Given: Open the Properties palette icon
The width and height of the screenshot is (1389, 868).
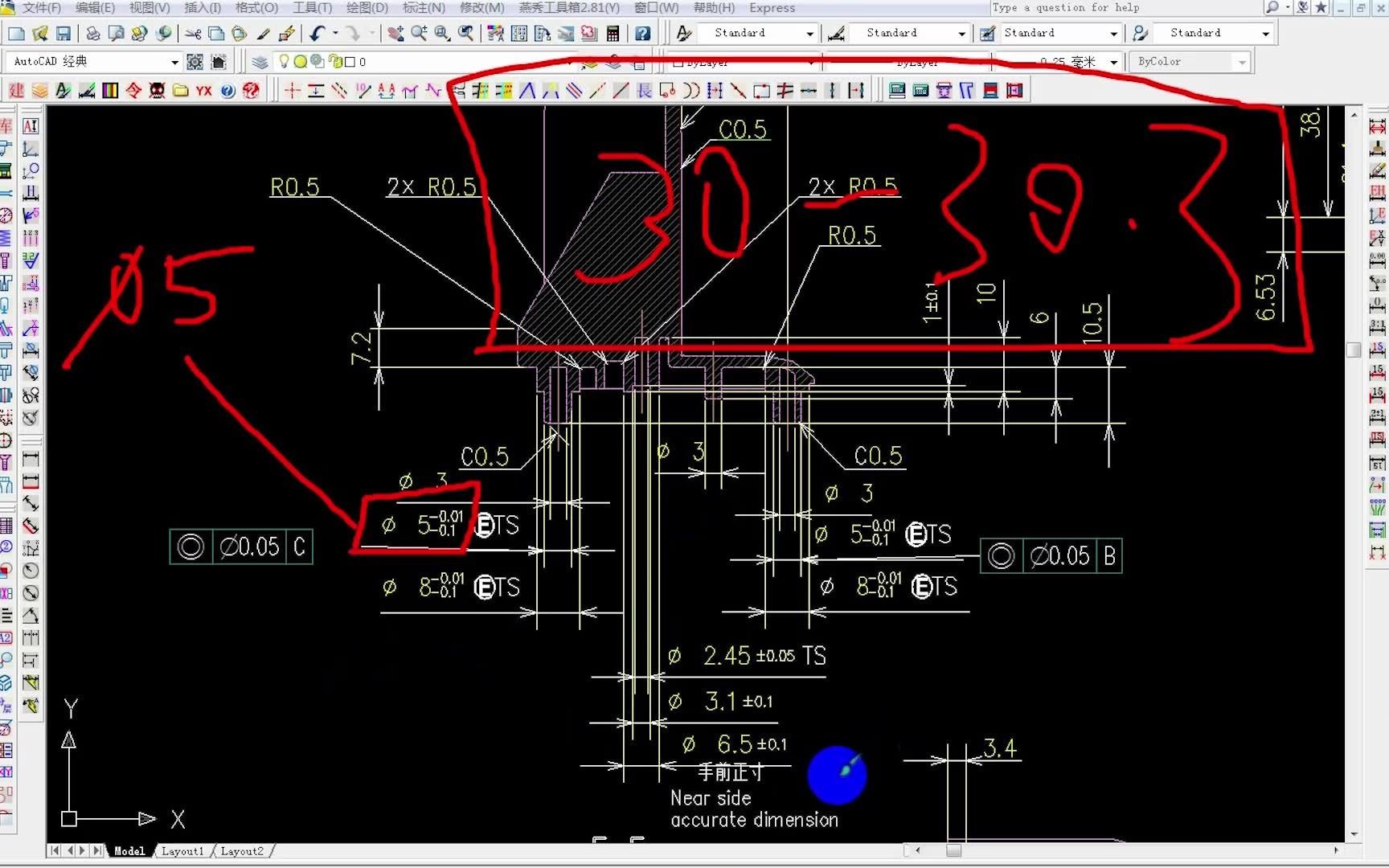Looking at the screenshot, I should [x=496, y=33].
